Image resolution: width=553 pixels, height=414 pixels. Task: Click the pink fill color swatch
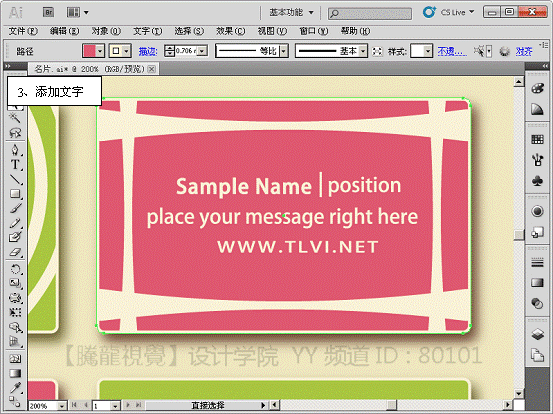click(90, 51)
